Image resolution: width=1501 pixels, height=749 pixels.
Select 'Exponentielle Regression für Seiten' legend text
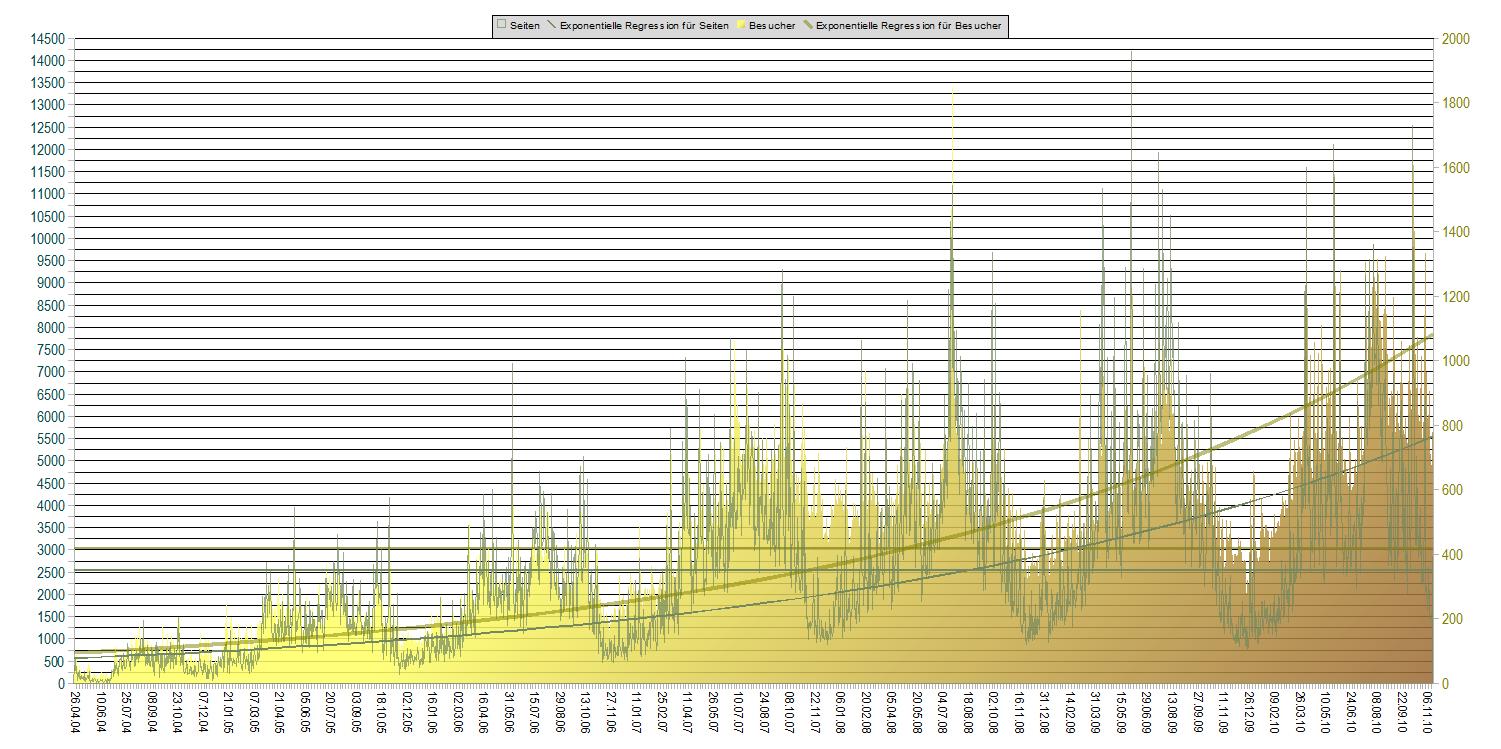[644, 25]
